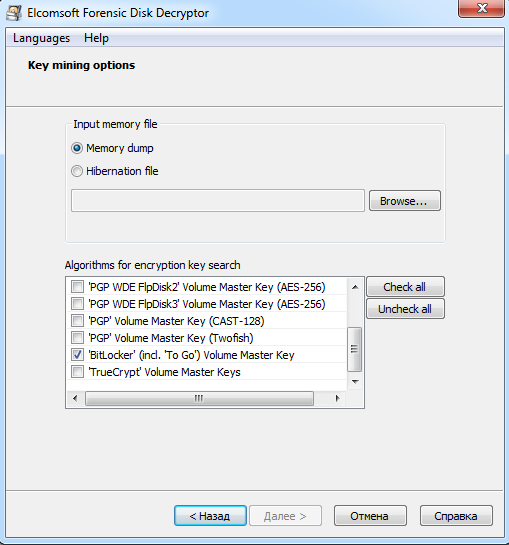Tick PGP Volume Master Key (CAST-128) checkbox

click(x=77, y=321)
